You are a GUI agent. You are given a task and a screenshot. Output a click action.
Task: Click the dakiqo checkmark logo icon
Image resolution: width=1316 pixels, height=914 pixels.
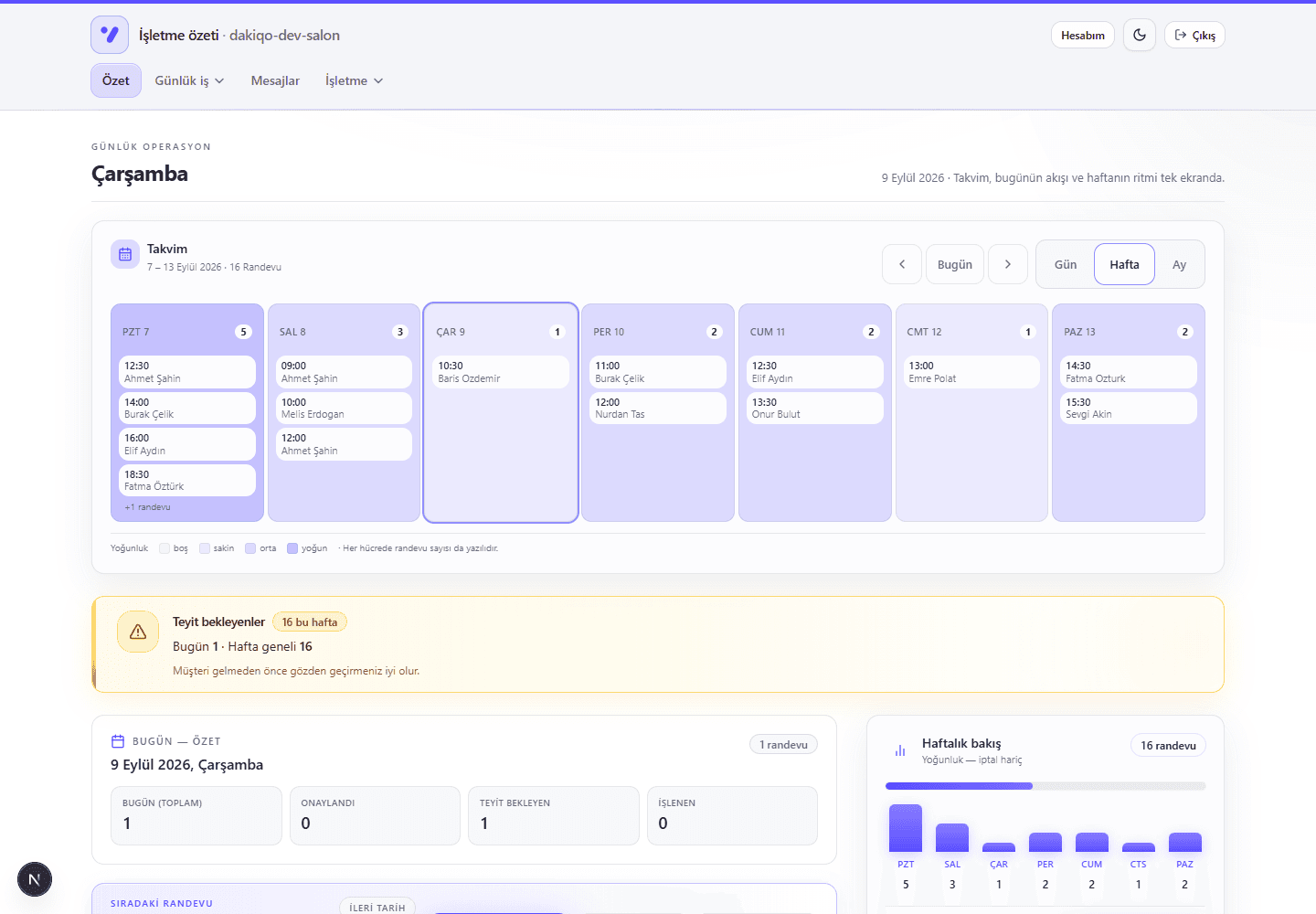click(x=110, y=35)
